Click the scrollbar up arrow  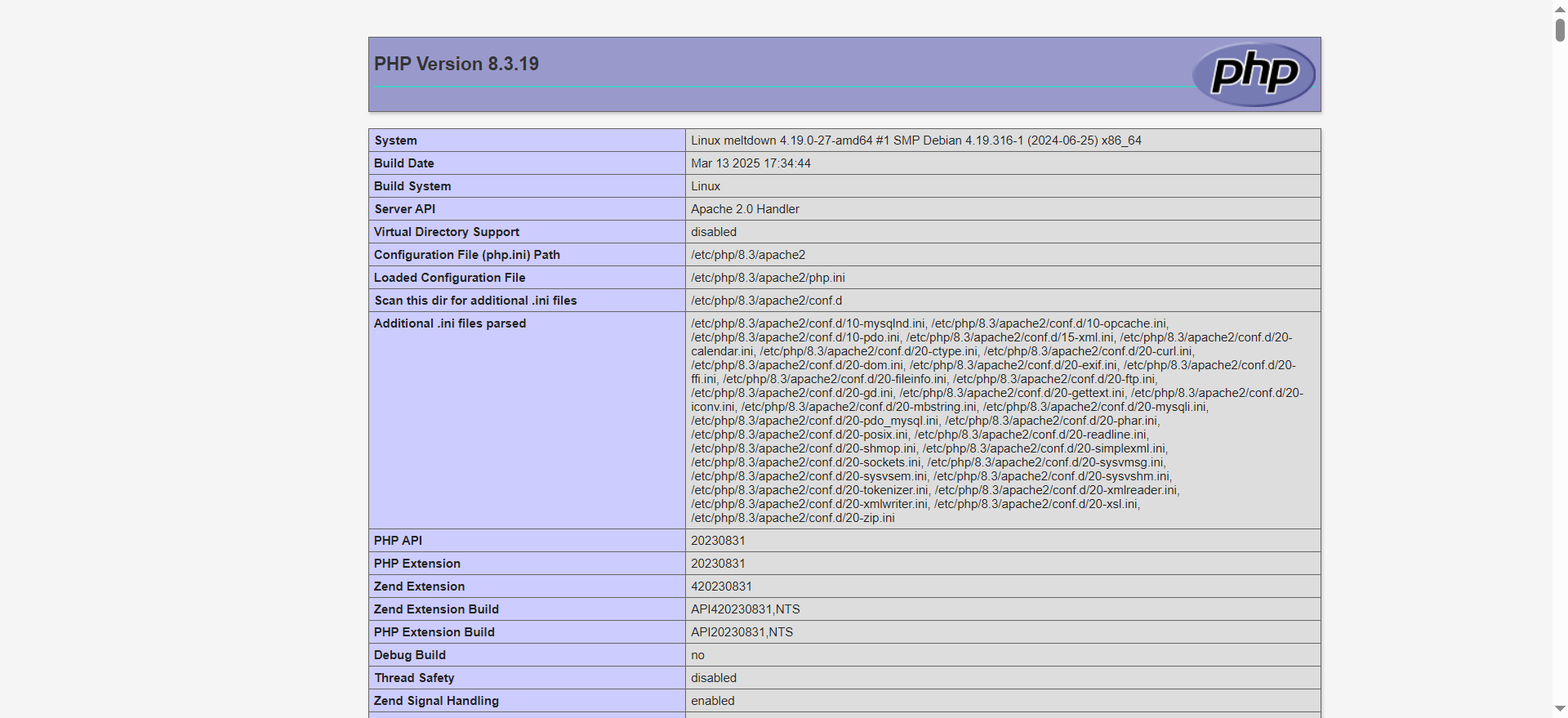click(x=1560, y=8)
